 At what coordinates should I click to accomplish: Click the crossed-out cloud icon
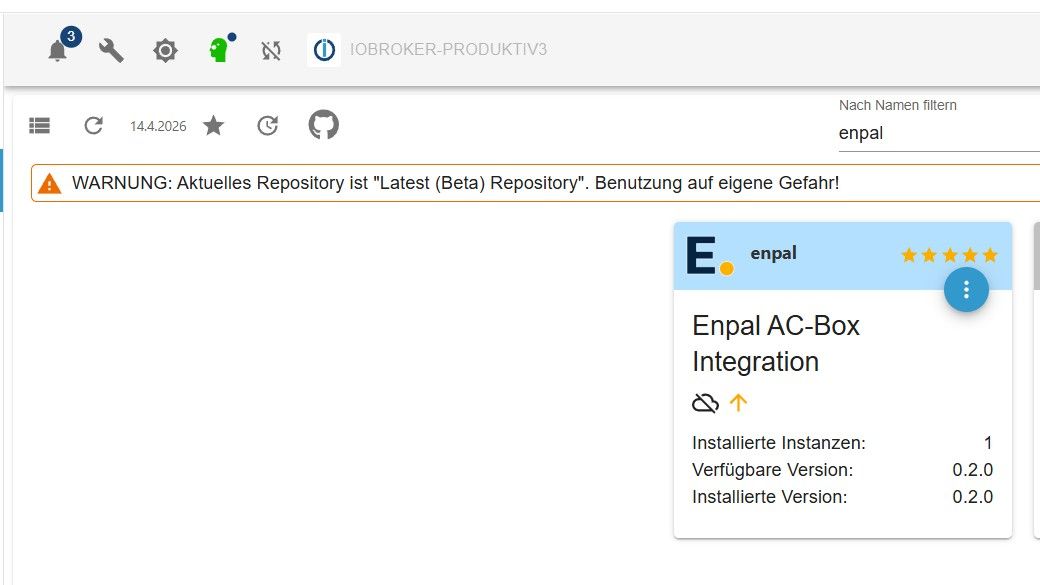(705, 403)
